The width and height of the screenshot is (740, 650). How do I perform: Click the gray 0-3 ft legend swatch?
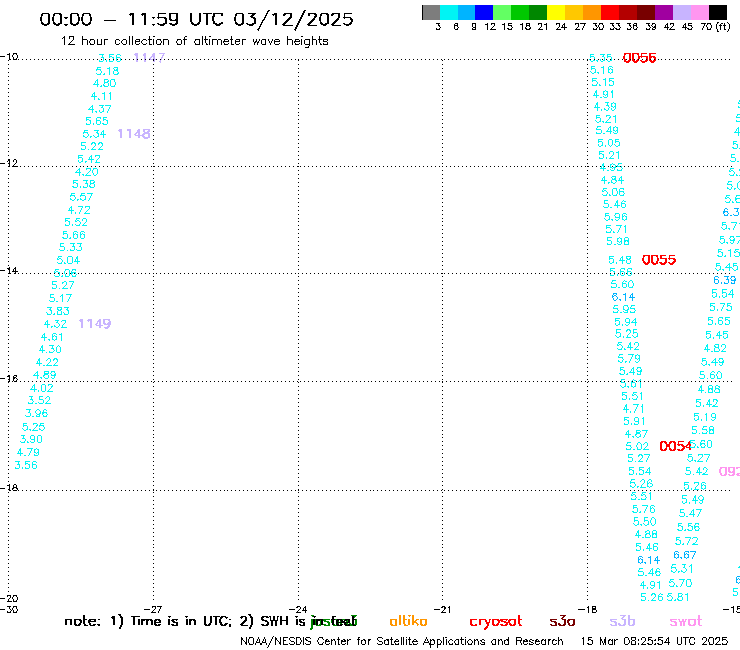click(x=431, y=12)
